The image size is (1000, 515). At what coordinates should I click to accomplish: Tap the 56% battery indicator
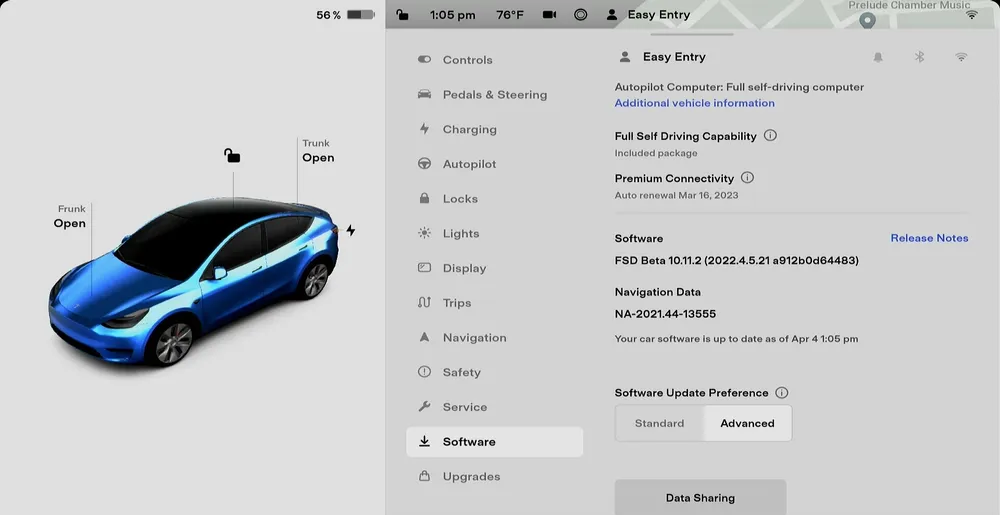(345, 14)
